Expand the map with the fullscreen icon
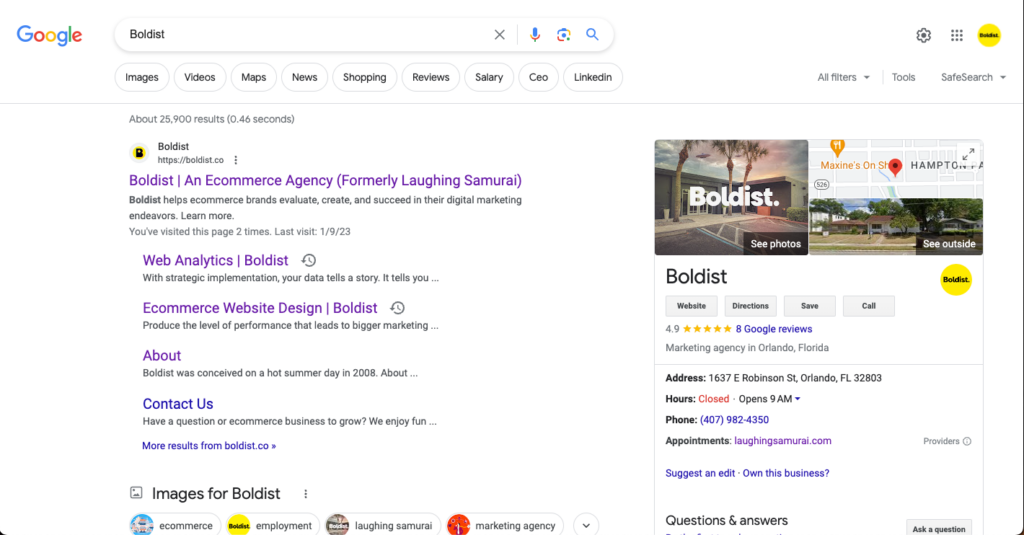Image resolution: width=1024 pixels, height=535 pixels. tap(967, 155)
